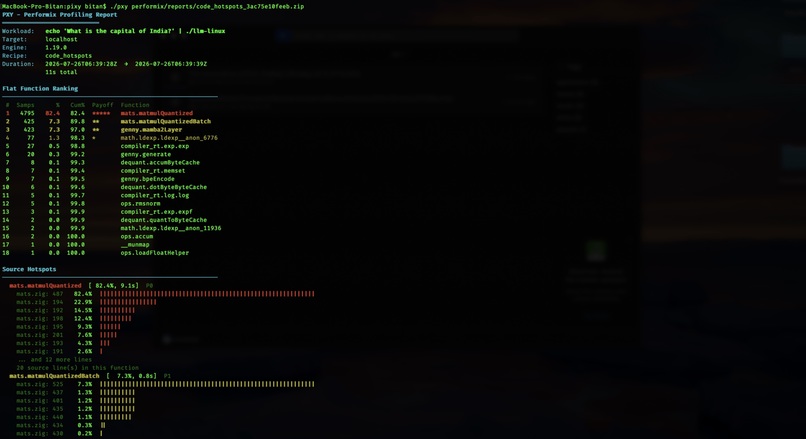Click the 'mats.zig: 192' source line
Image resolution: width=806 pixels, height=439 pixels.
tap(40, 310)
